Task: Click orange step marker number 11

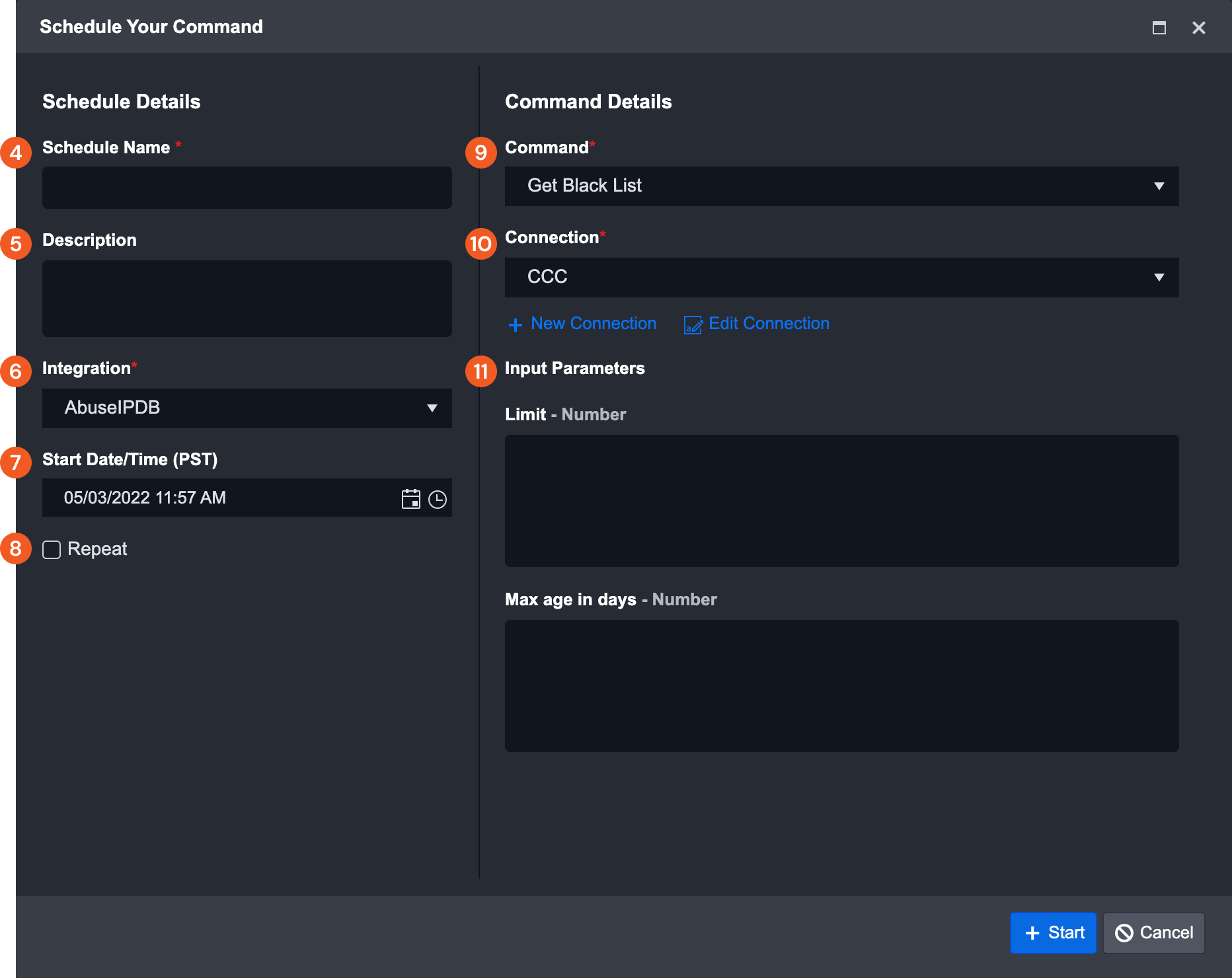Action: point(481,371)
